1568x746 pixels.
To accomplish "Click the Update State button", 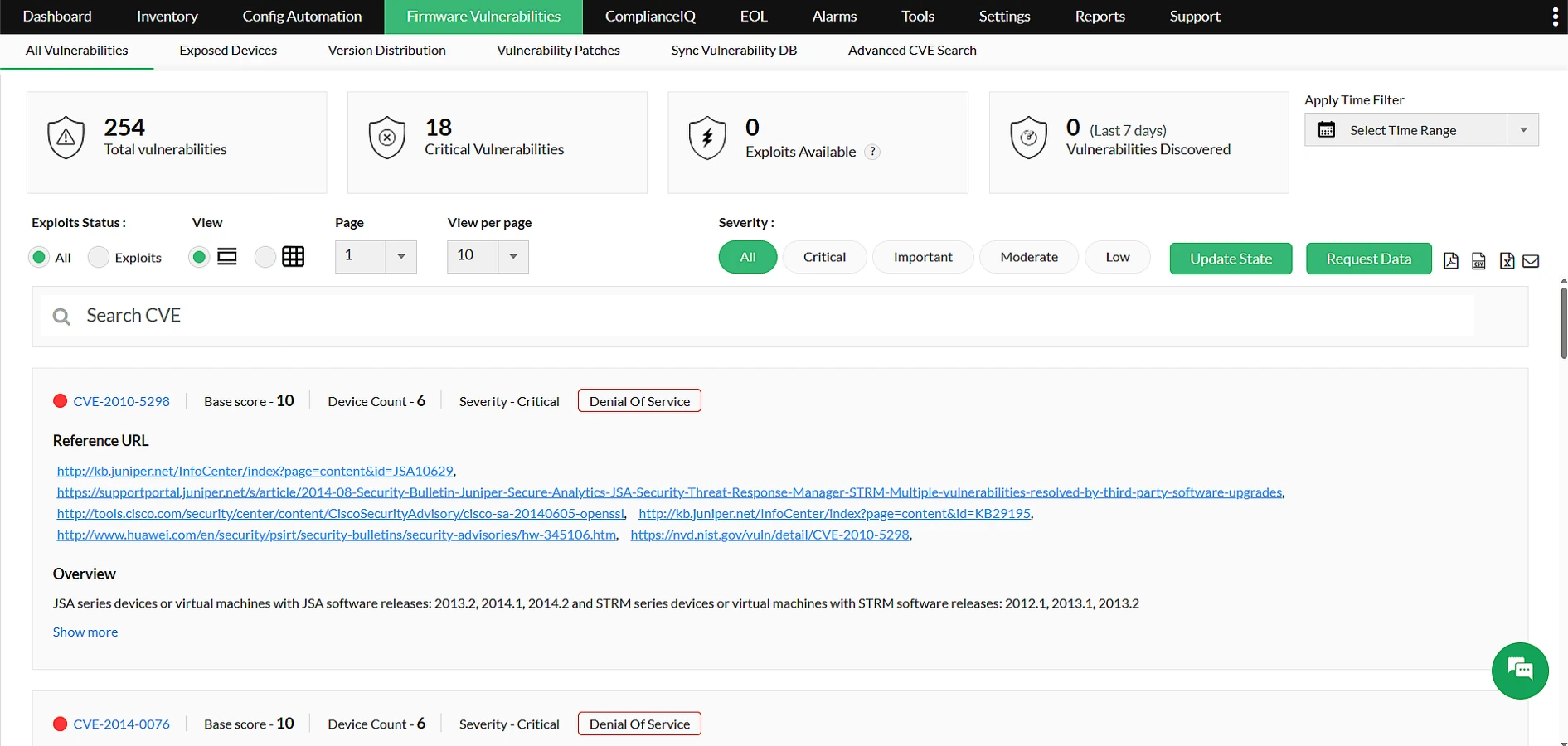I will [x=1231, y=258].
